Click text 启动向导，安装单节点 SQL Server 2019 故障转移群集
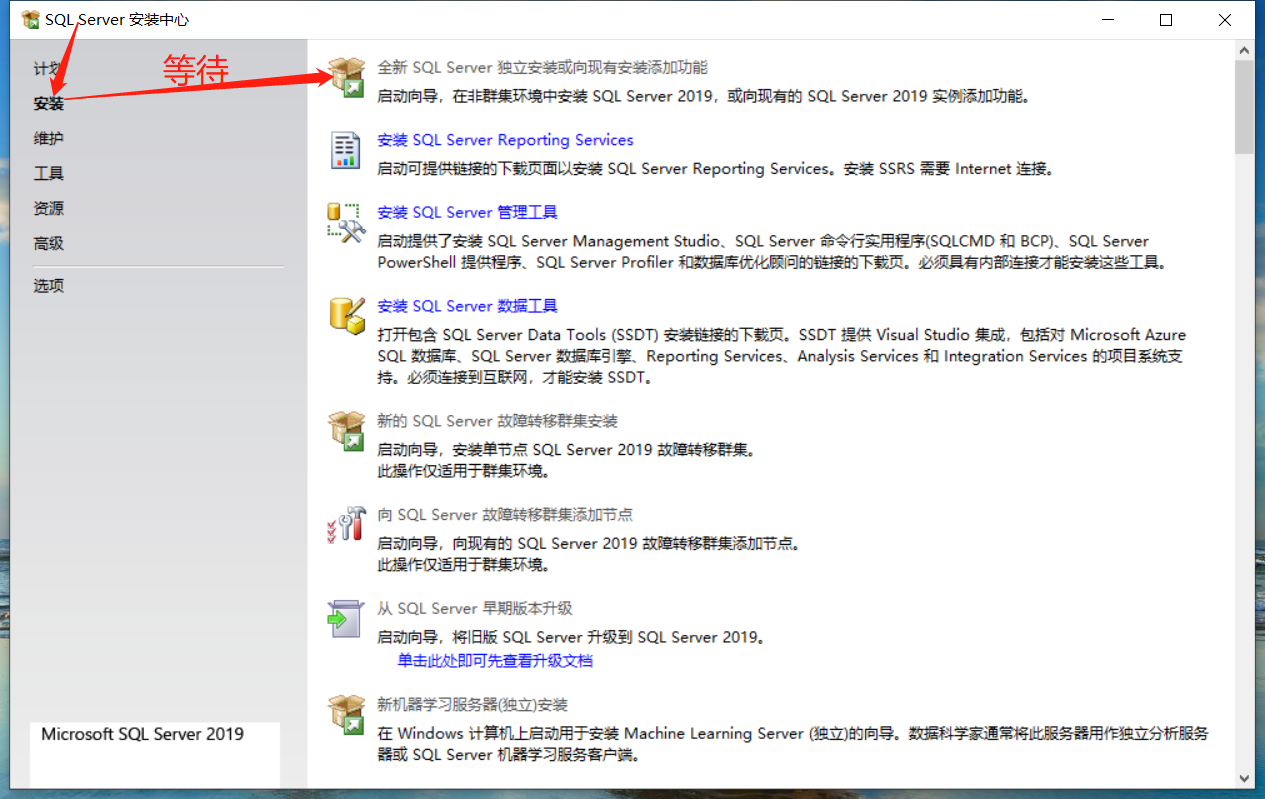Viewport: 1265px width, 799px height. 566,450
